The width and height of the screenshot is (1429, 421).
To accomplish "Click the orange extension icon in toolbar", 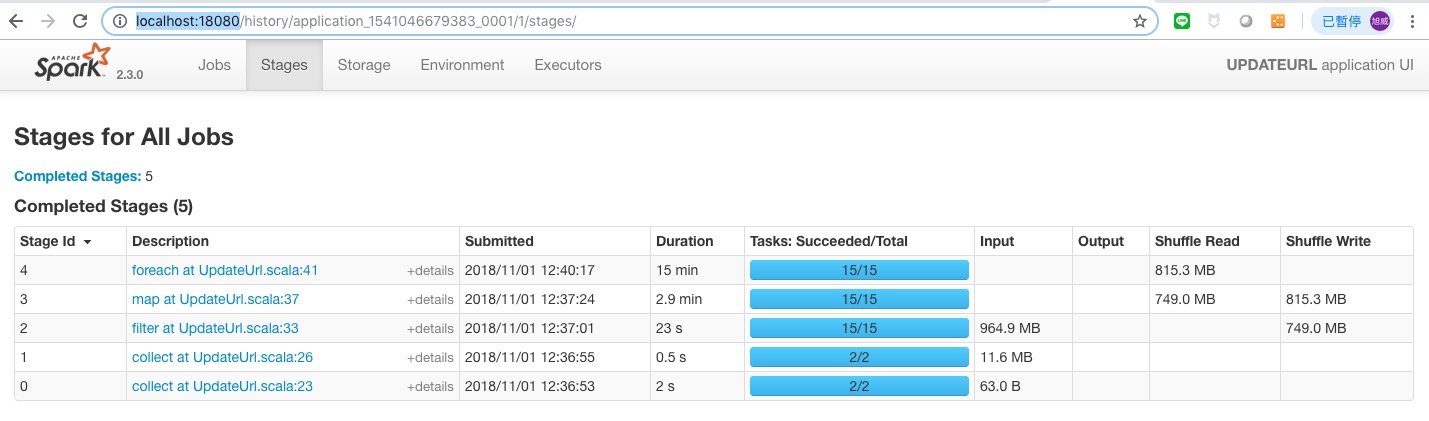I will 1277,21.
